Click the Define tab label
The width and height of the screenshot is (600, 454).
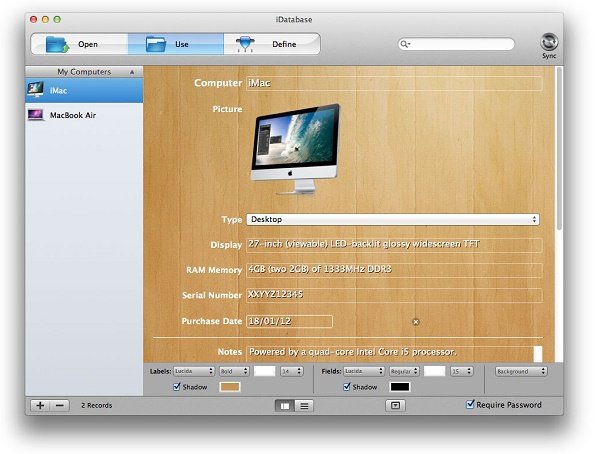click(x=284, y=44)
